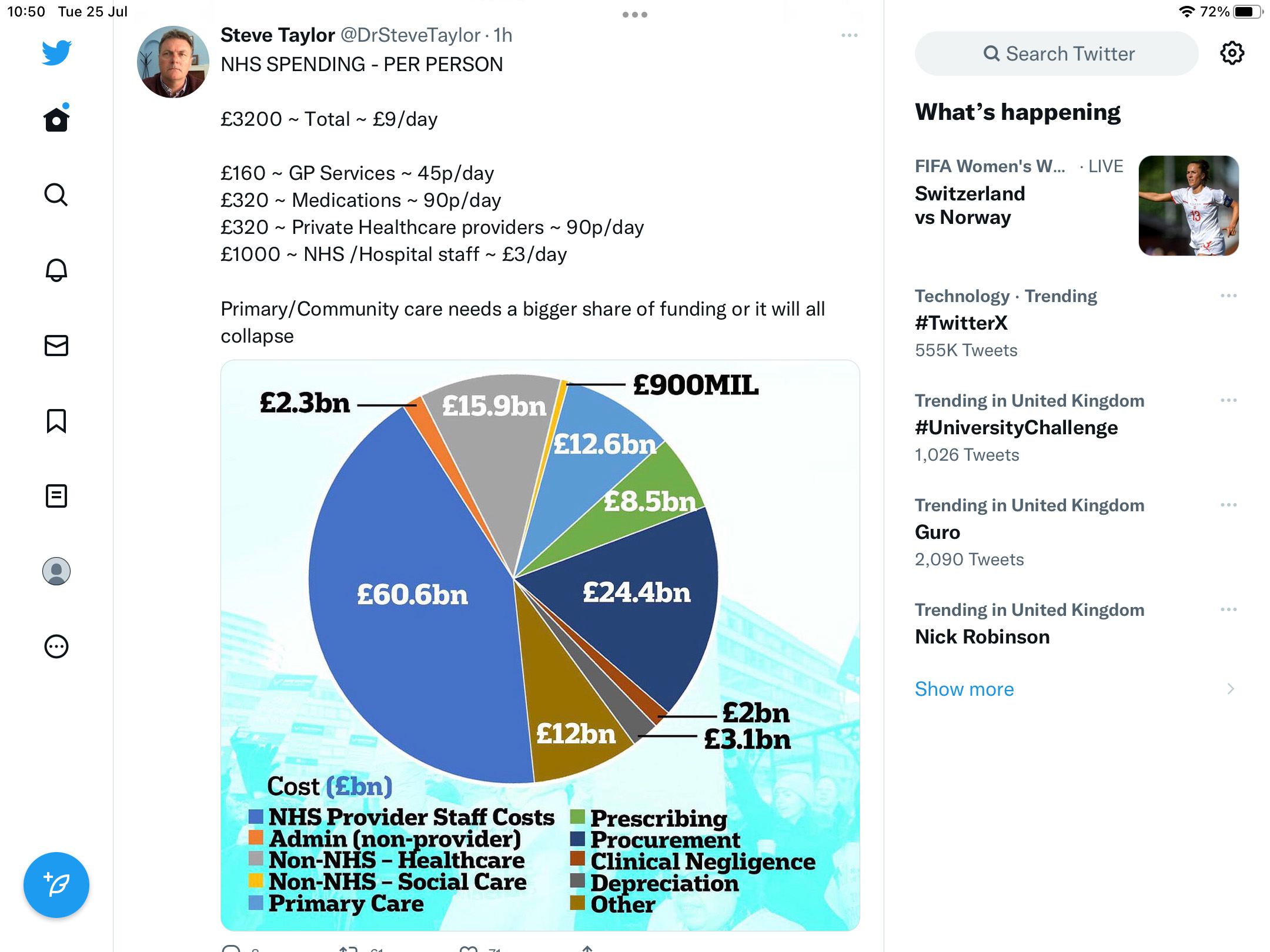Open the NHS spending pie chart image
Viewport: 1270px width, 952px height.
click(540, 645)
